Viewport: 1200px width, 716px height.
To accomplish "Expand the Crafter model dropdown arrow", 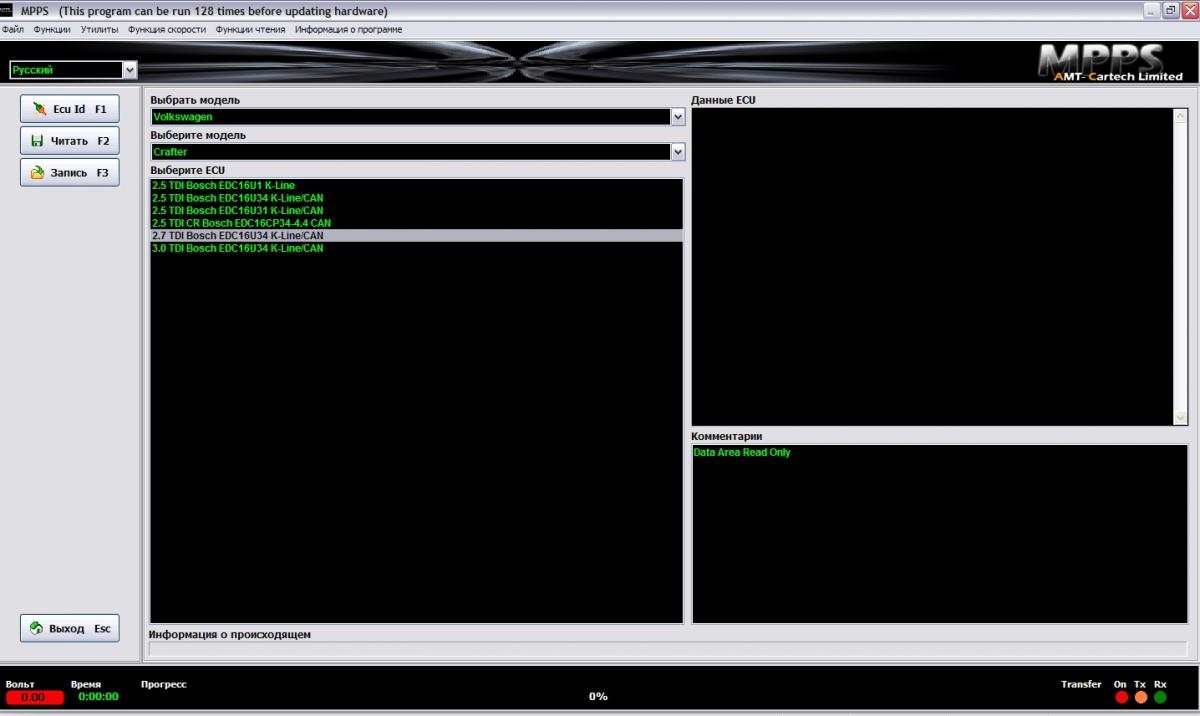I will tap(678, 152).
